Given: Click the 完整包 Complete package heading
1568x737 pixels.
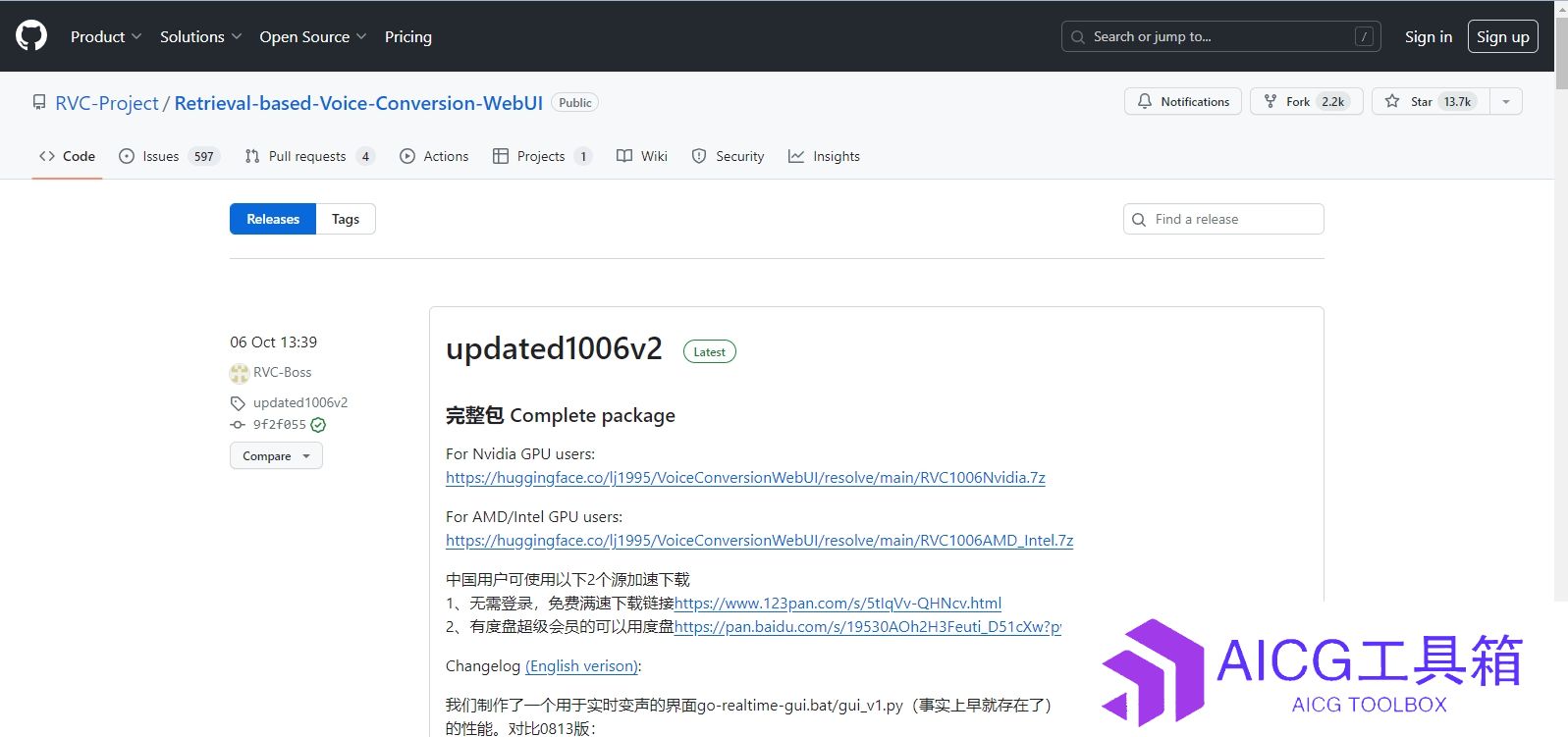Looking at the screenshot, I should pos(560,415).
